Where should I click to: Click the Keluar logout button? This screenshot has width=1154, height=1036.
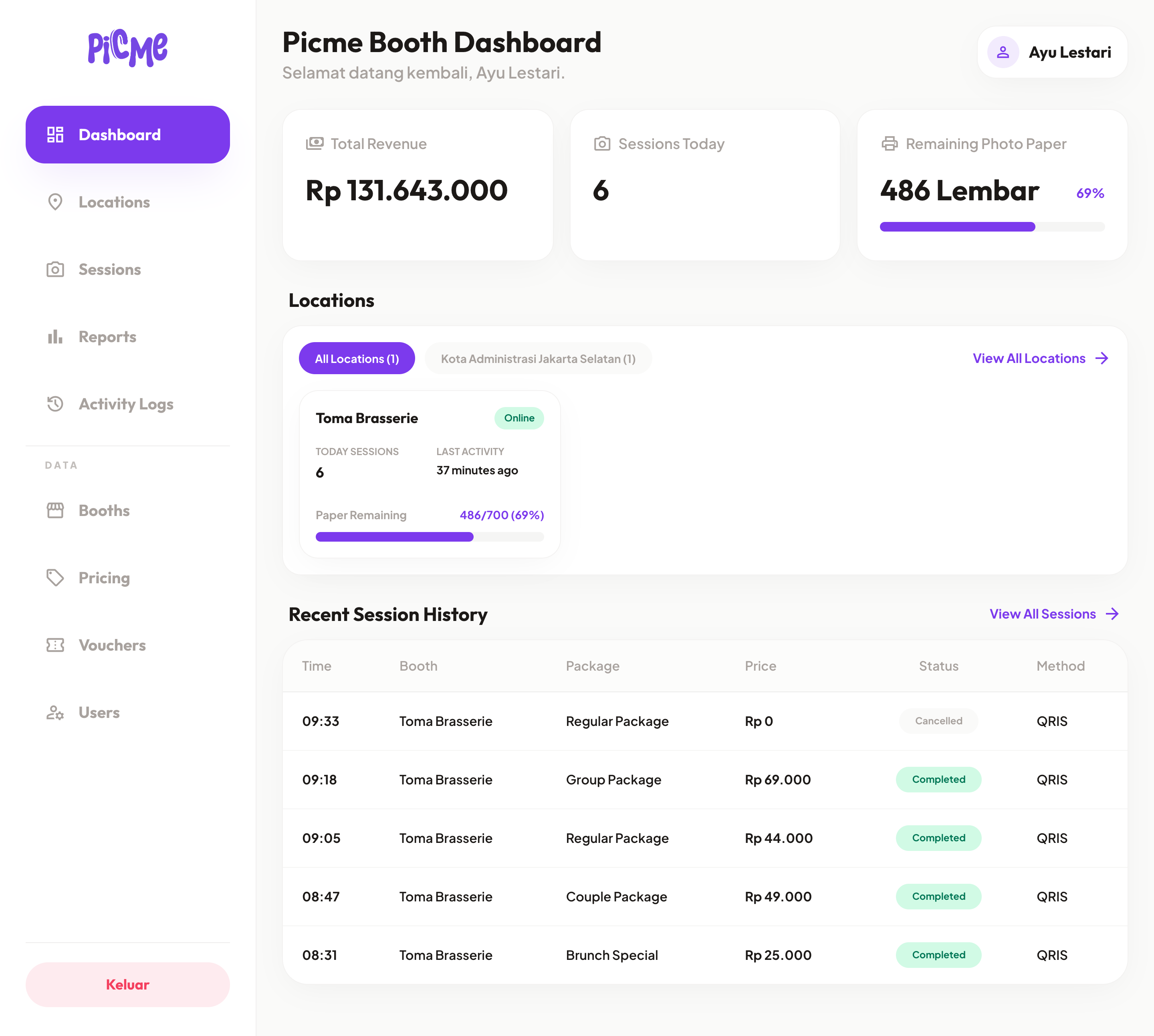tap(127, 984)
